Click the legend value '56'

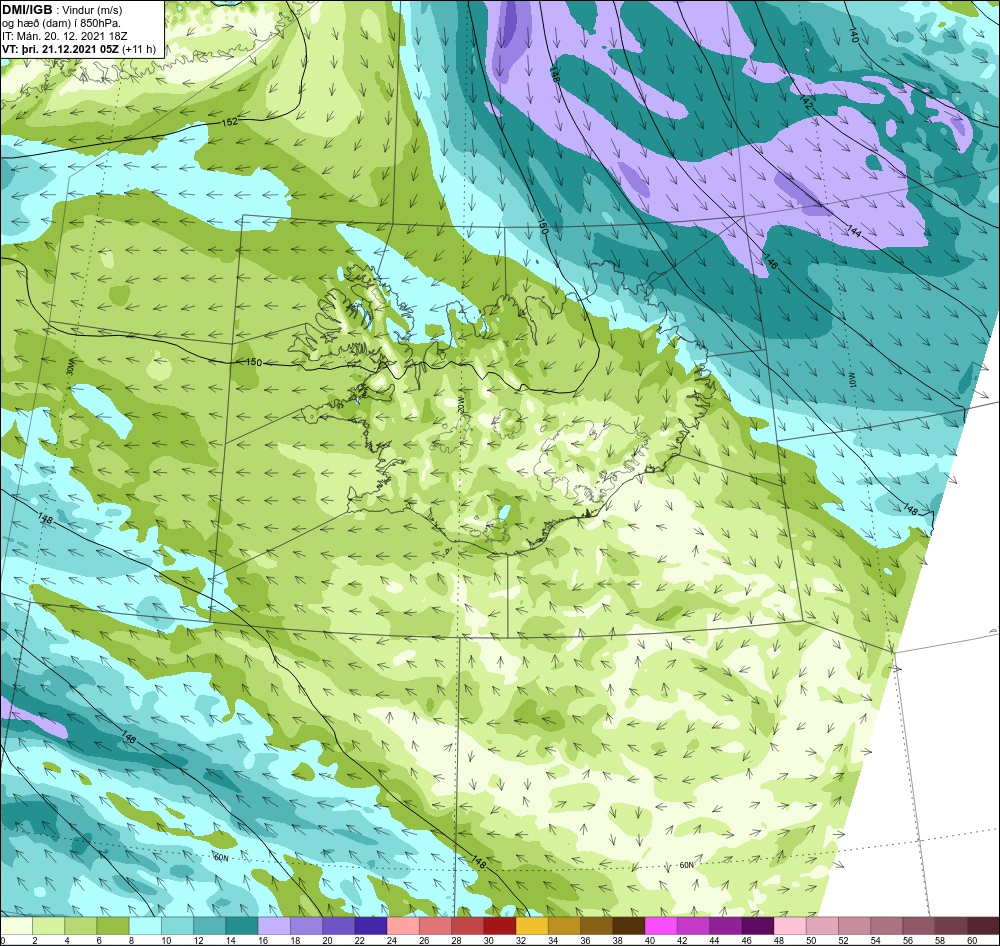point(908,940)
